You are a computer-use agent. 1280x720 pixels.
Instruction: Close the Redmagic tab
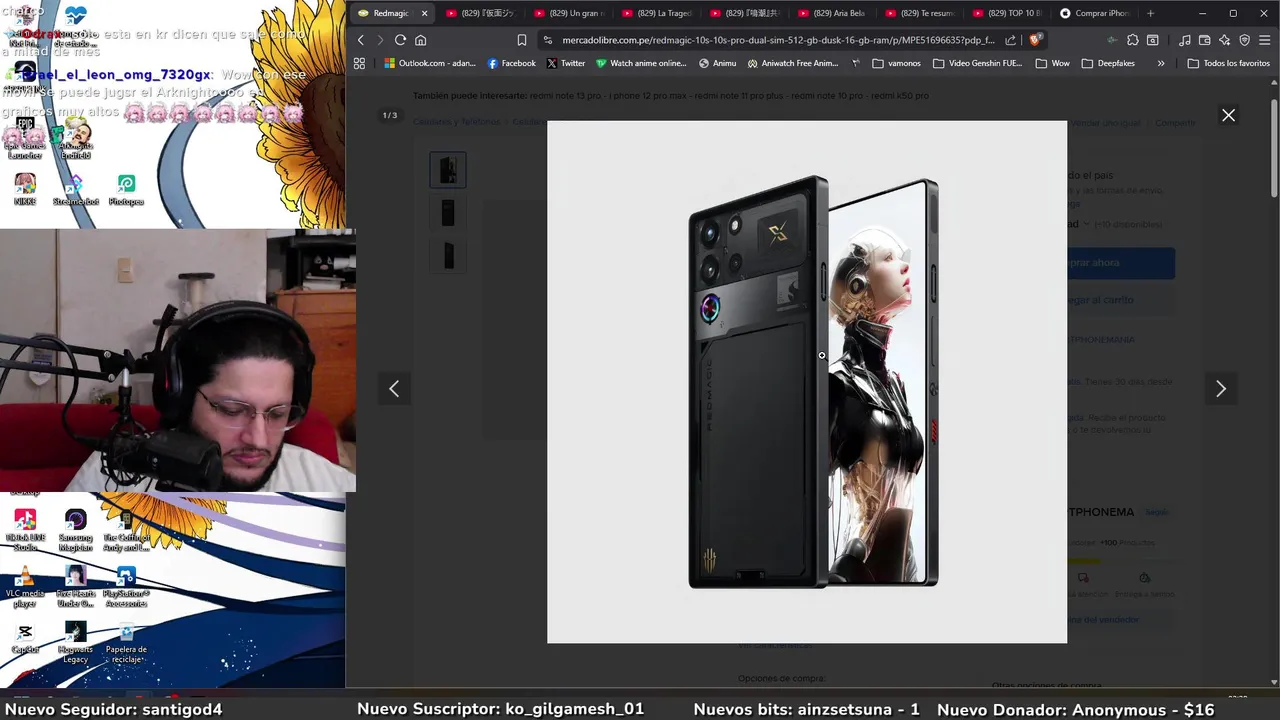(424, 13)
